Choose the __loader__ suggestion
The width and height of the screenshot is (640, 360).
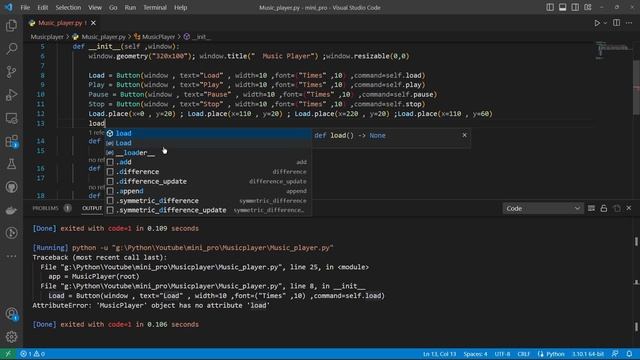208,153
